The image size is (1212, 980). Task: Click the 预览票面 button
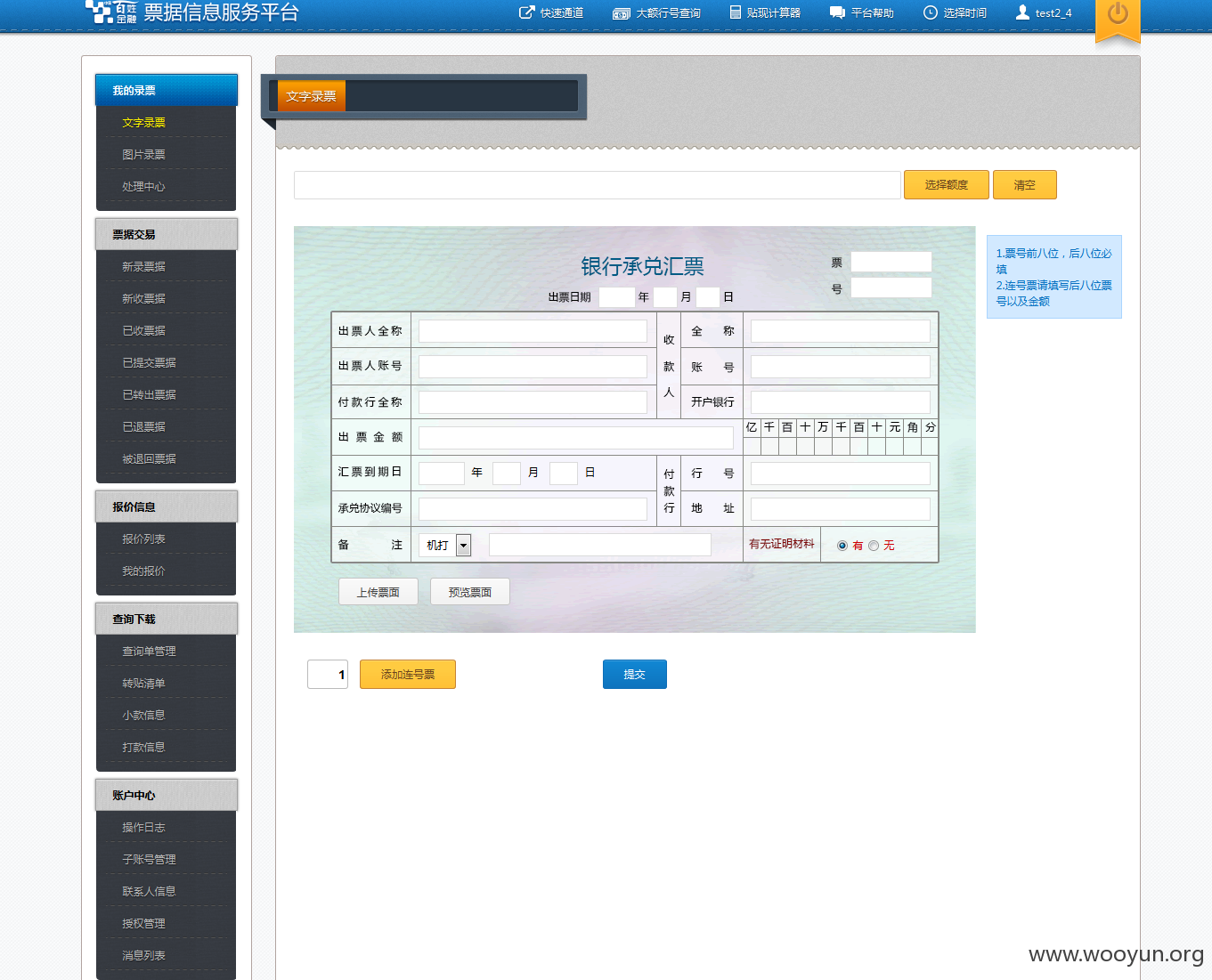click(470, 592)
